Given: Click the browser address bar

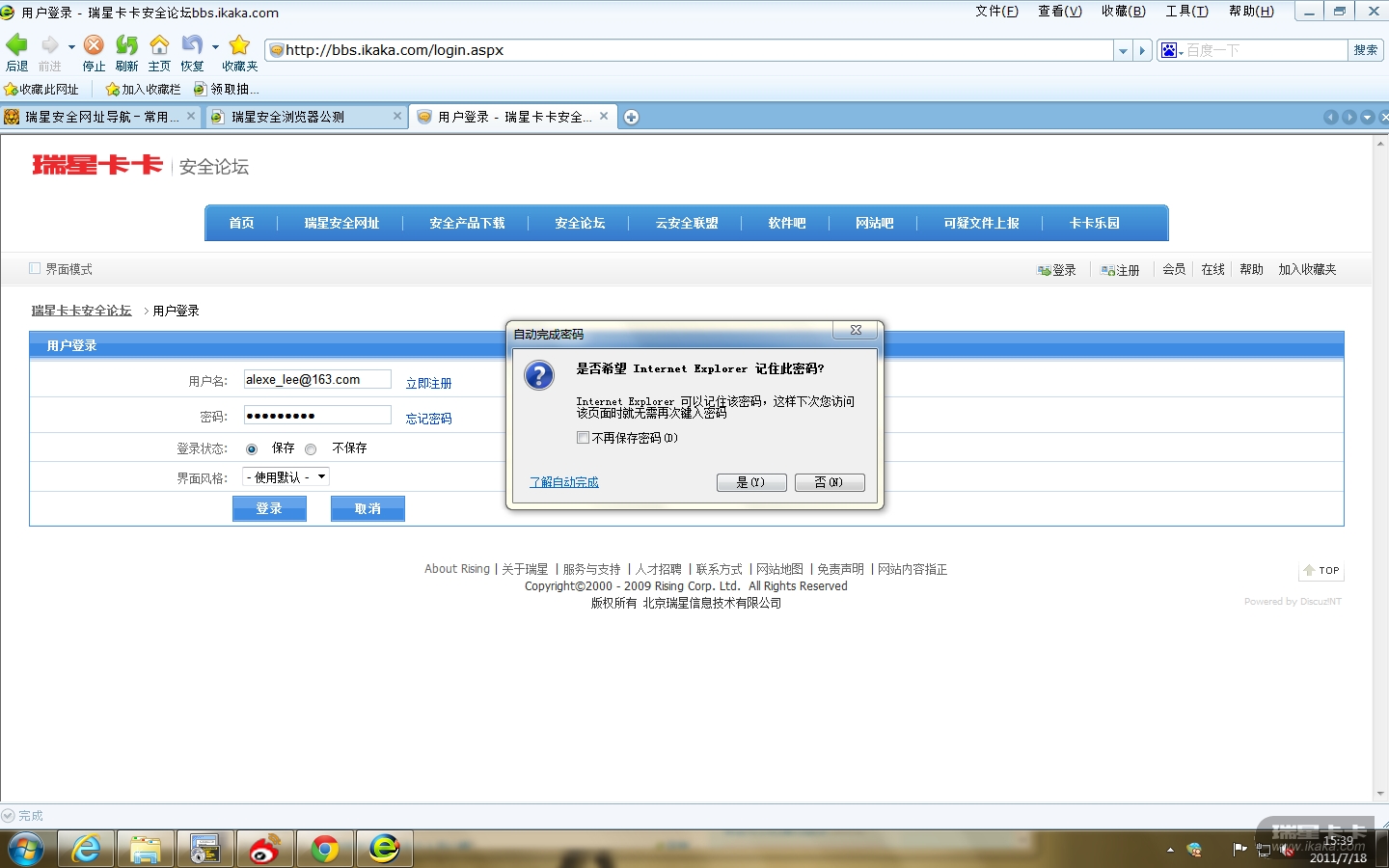Looking at the screenshot, I should click(690, 50).
